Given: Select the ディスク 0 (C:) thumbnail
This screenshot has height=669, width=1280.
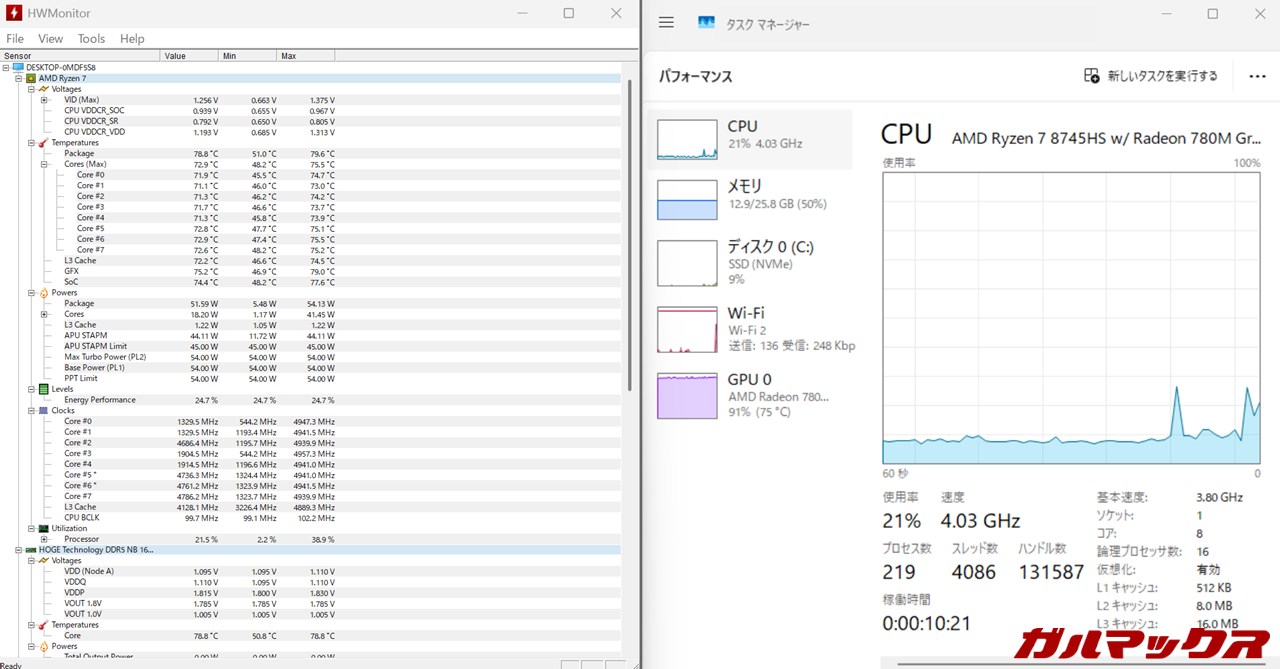Looking at the screenshot, I should 687,263.
